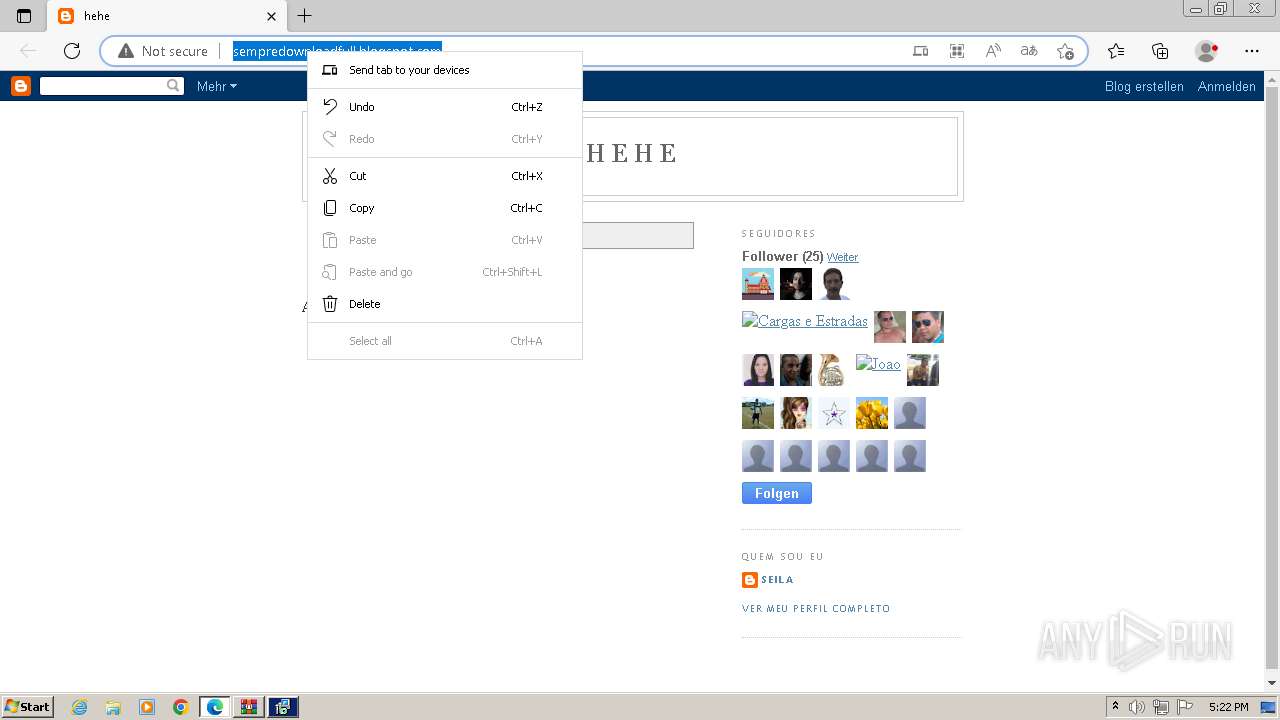Open Google Chrome from taskbar
1280x720 pixels.
(181, 707)
